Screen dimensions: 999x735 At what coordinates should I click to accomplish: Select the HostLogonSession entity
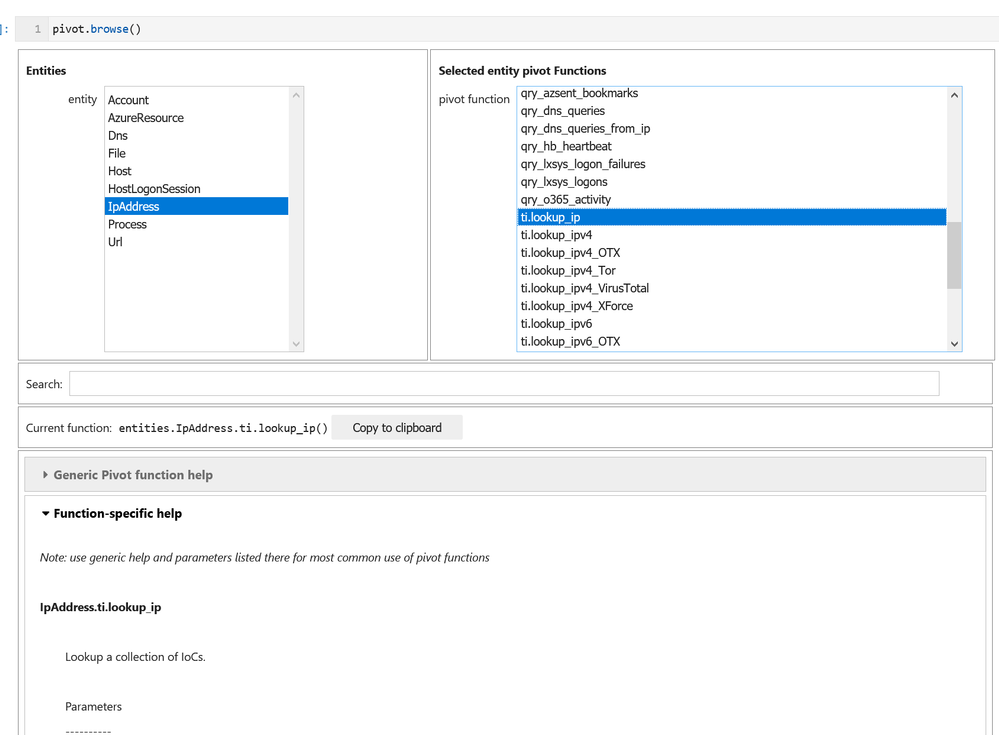point(196,189)
